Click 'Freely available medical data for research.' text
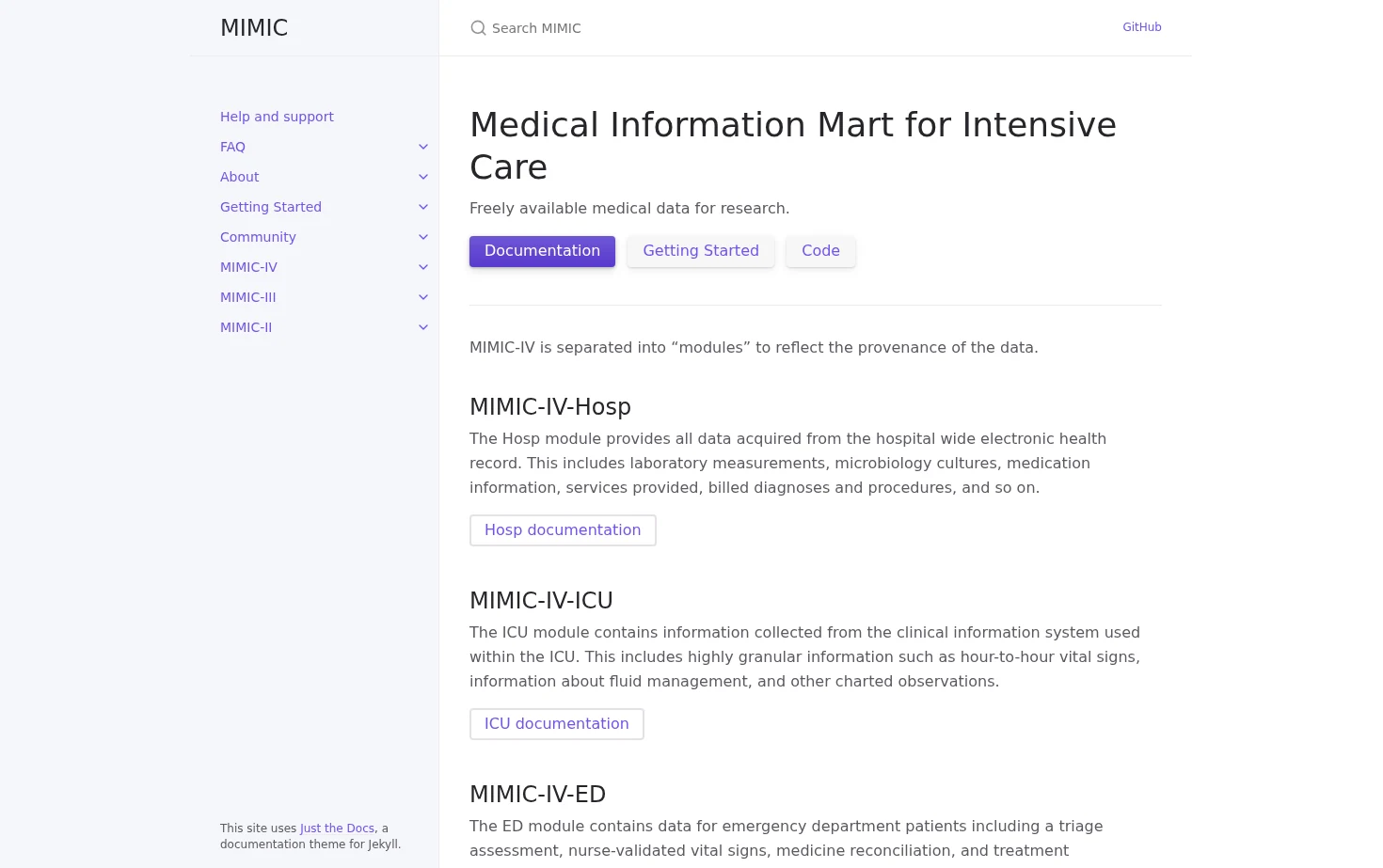Screen dimensions: 1383x868 point(629,209)
